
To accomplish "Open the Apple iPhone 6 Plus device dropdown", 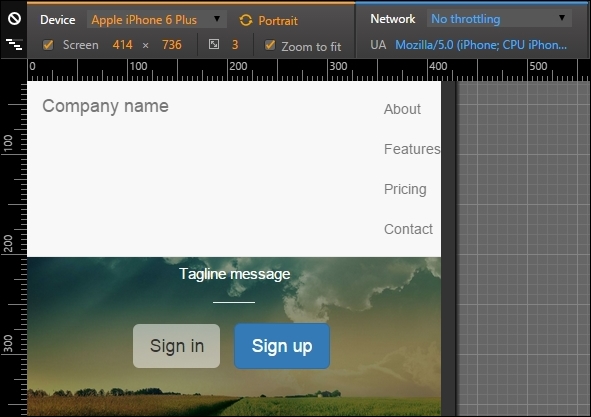I will (x=156, y=19).
